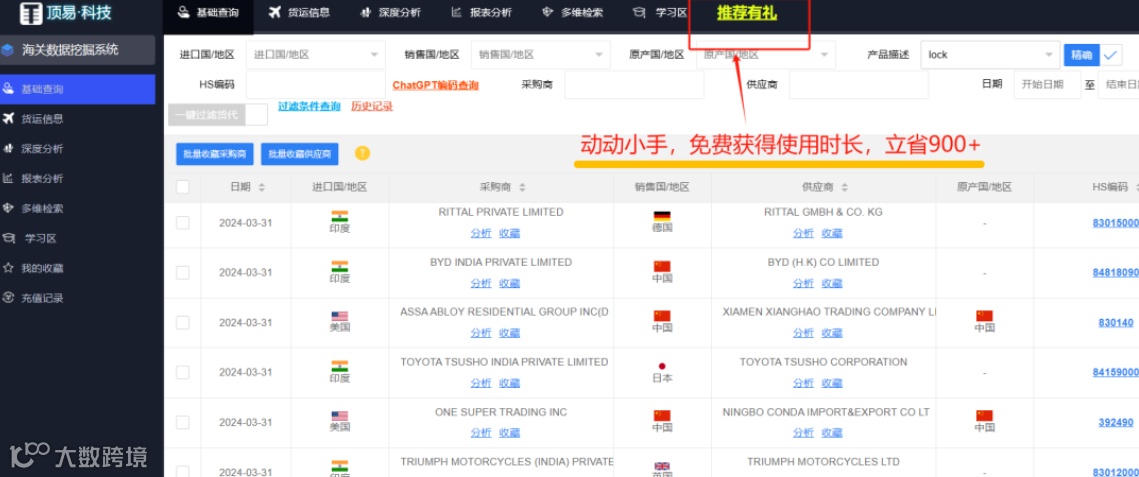
Task: Click 分析 under TOYOTA TSUSHO CORPORATION
Action: pos(803,383)
